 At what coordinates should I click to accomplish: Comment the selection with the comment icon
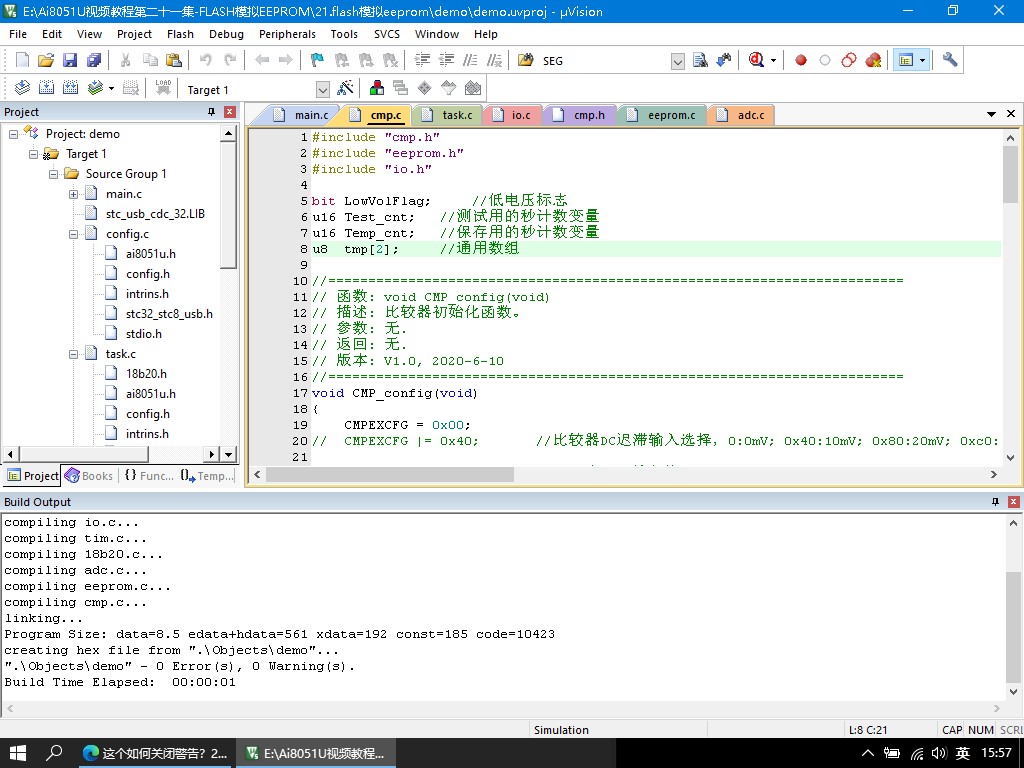470,60
